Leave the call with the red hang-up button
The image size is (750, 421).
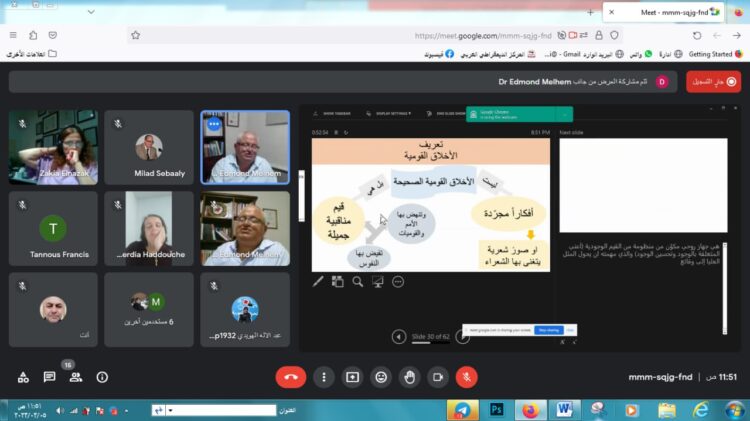tap(291, 377)
